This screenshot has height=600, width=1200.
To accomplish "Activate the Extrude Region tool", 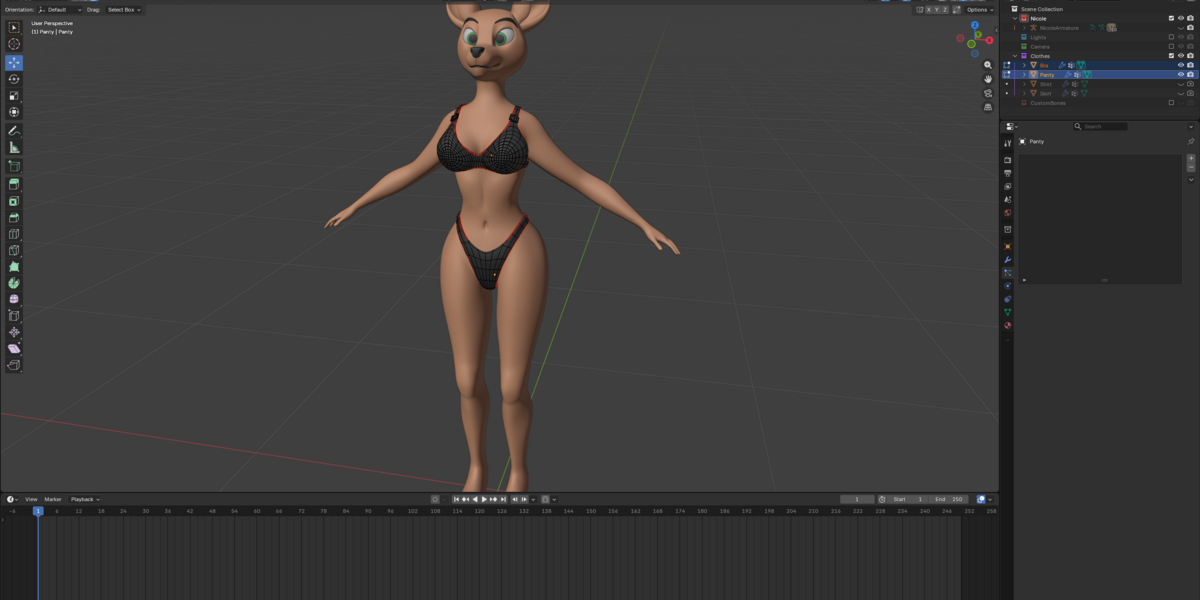I will click(x=14, y=184).
